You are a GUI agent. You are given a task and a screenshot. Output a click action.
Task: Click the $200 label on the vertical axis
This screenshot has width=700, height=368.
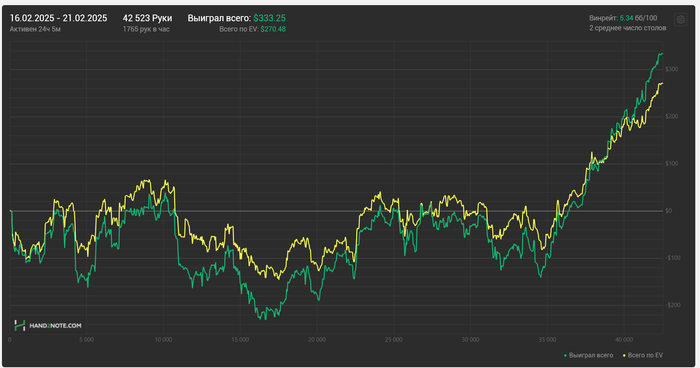tap(671, 117)
